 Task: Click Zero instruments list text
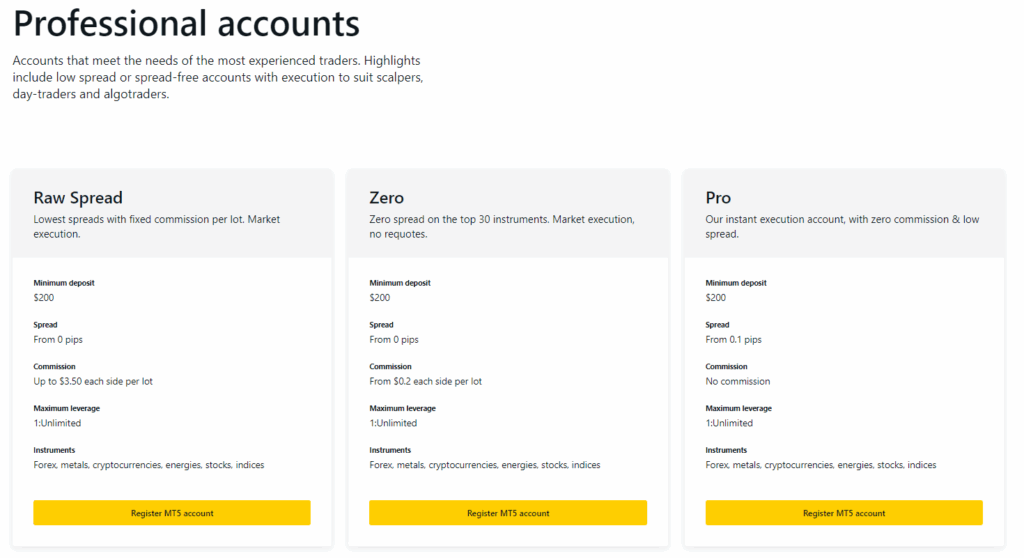tap(484, 465)
